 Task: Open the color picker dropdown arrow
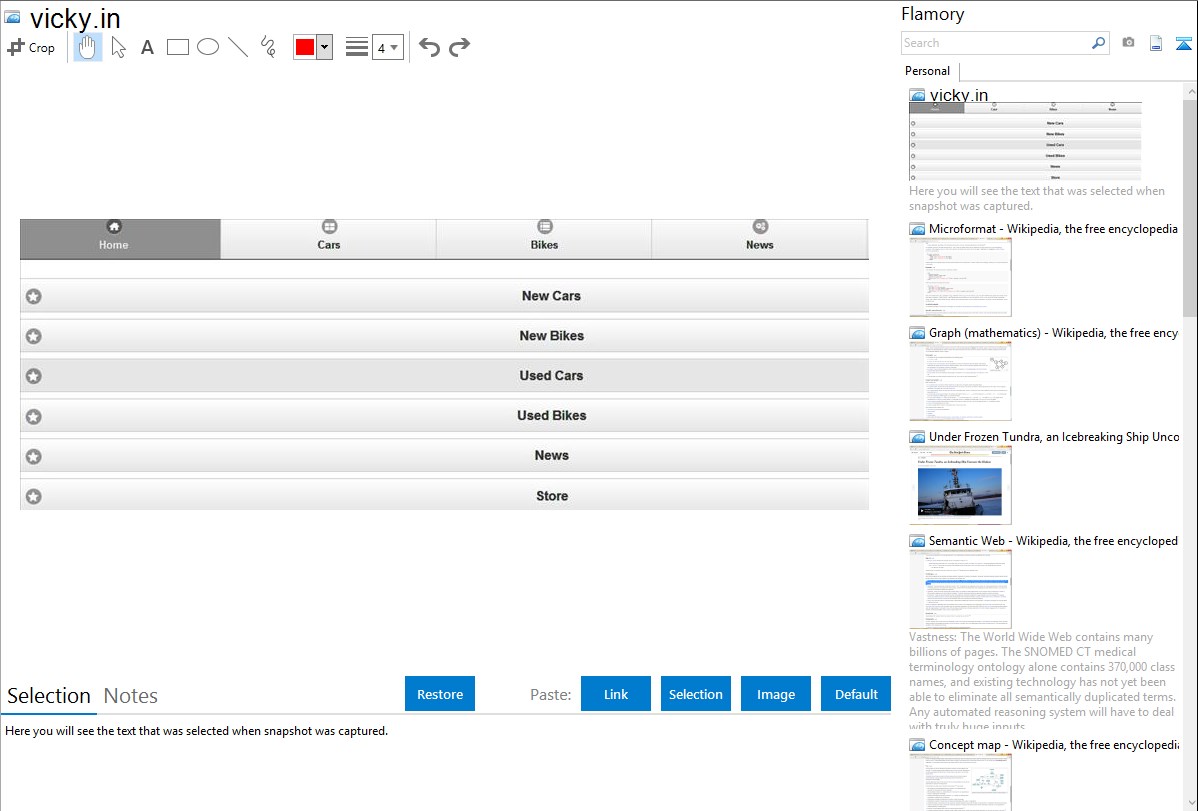point(324,47)
